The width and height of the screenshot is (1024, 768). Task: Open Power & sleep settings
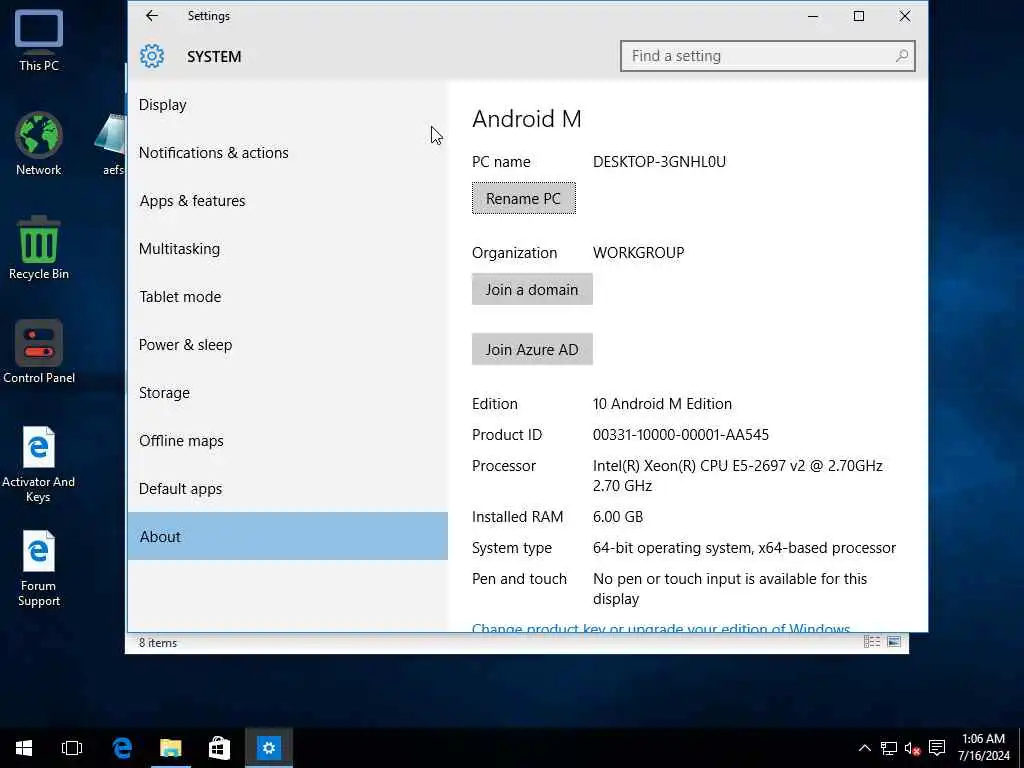[287, 345]
